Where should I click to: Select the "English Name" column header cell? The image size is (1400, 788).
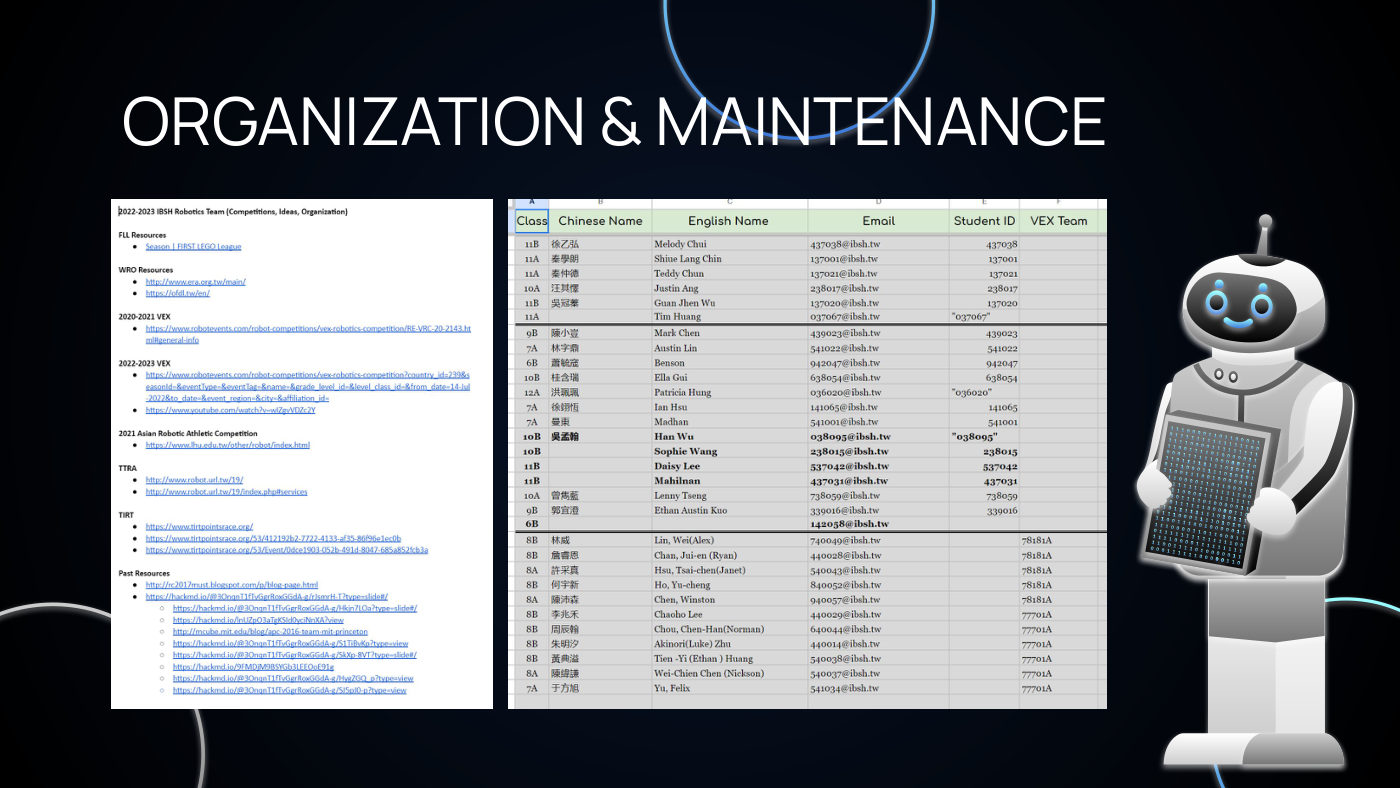729,221
